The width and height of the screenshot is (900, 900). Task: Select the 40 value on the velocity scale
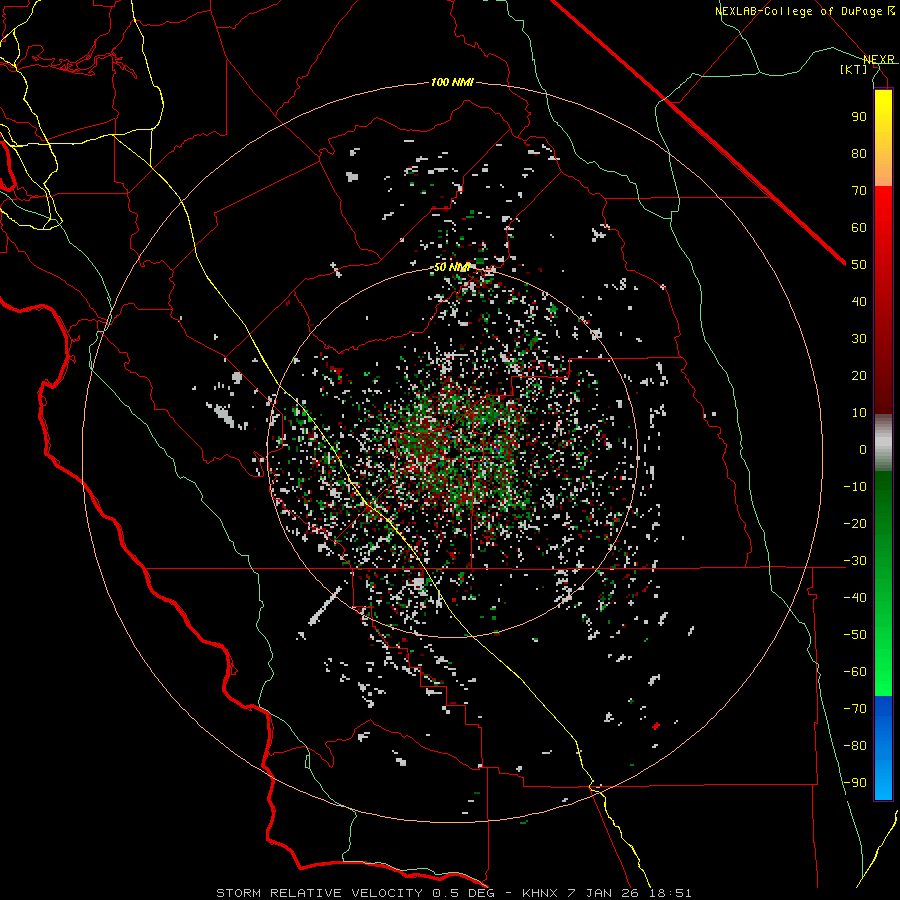[859, 302]
